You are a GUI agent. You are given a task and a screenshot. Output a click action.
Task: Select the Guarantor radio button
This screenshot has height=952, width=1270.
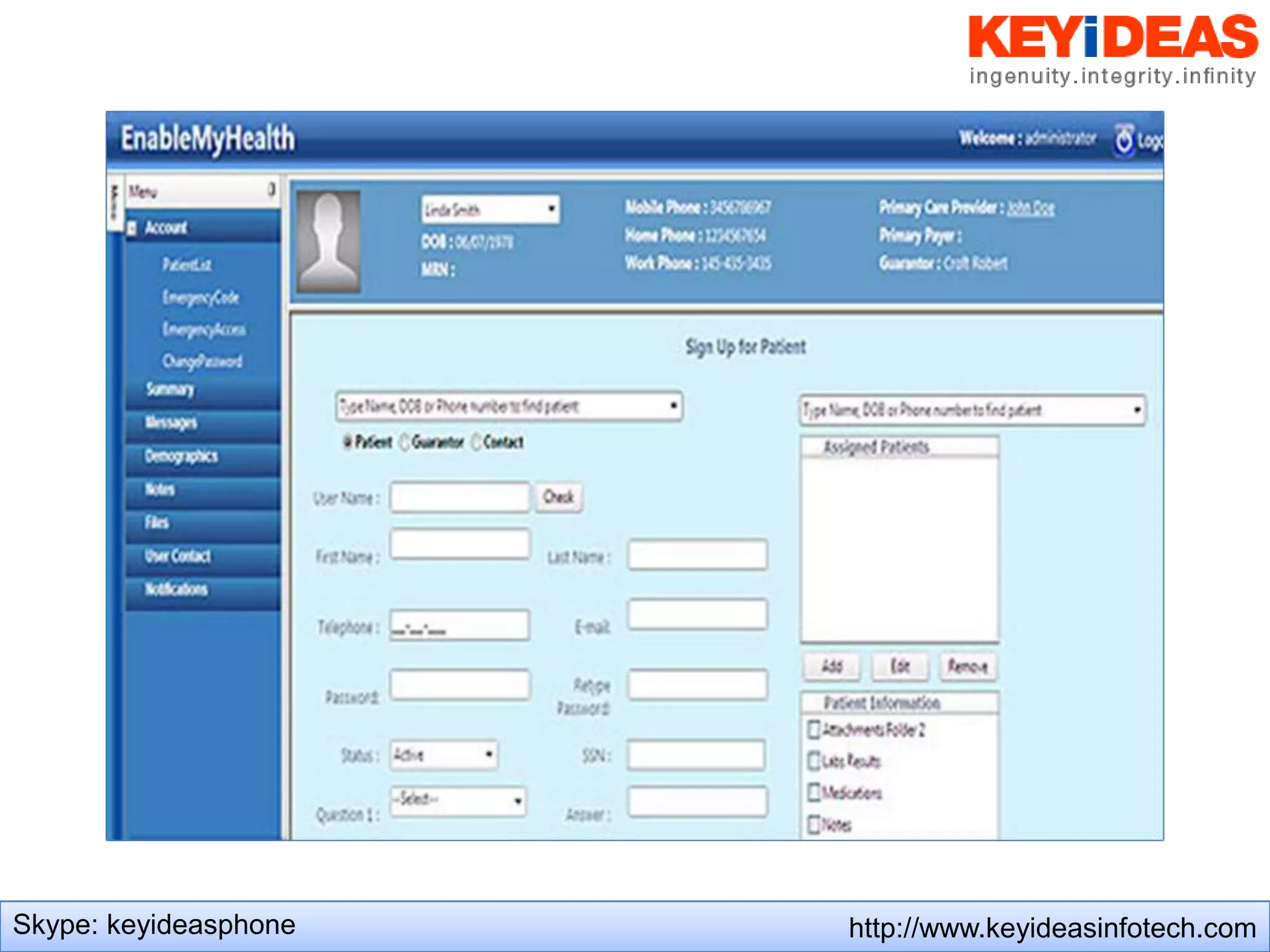click(x=405, y=442)
